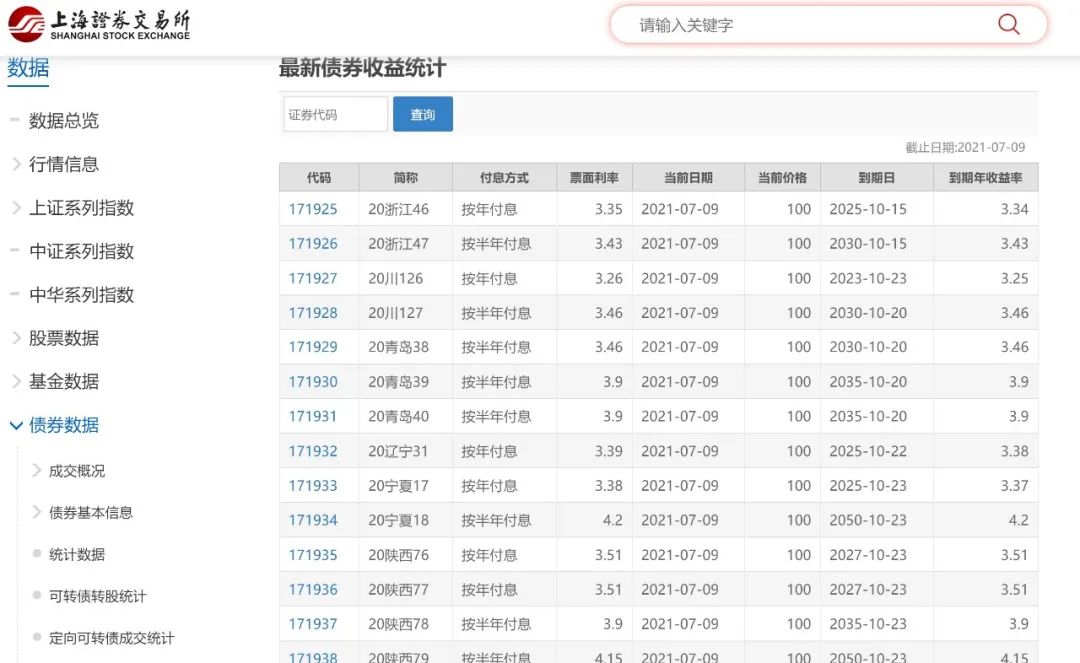Click the dash icon beside 数据总览
The height and width of the screenshot is (663, 1080).
tap(13, 120)
